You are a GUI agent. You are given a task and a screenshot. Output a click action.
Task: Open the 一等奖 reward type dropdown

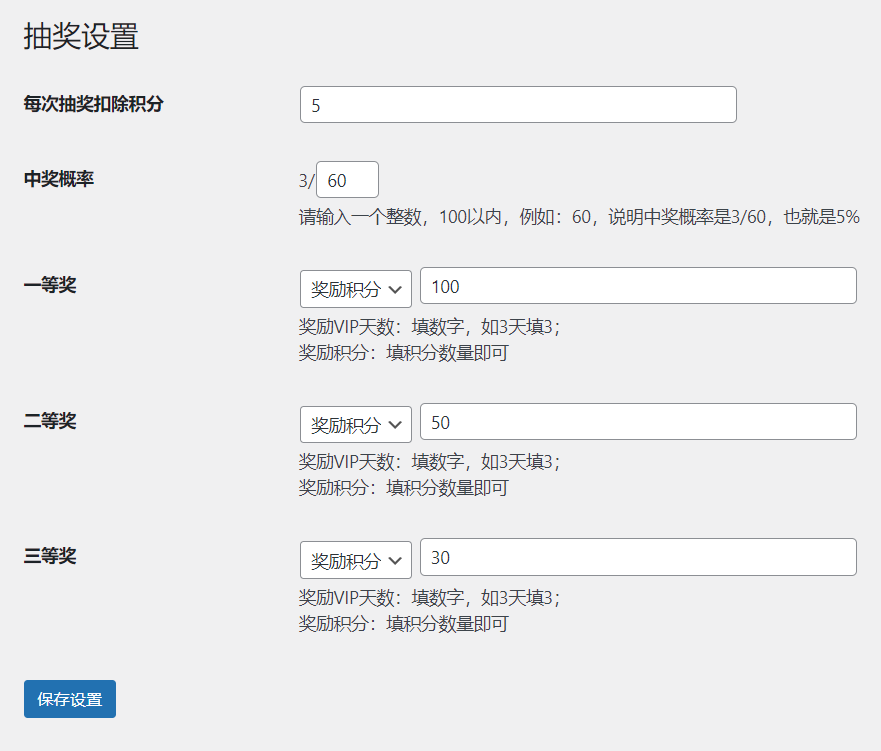coord(356,289)
